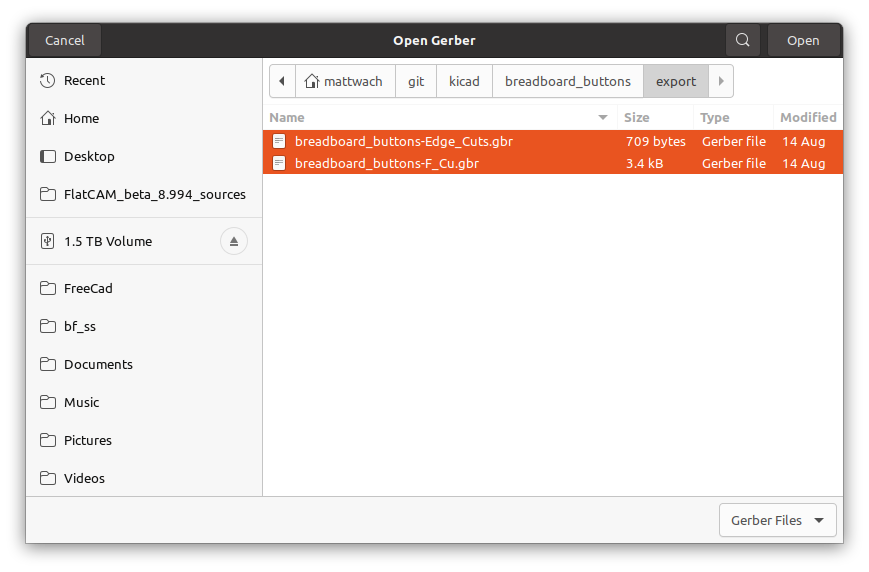This screenshot has height=572, width=869.
Task: Select export segment in path bar
Action: [676, 81]
